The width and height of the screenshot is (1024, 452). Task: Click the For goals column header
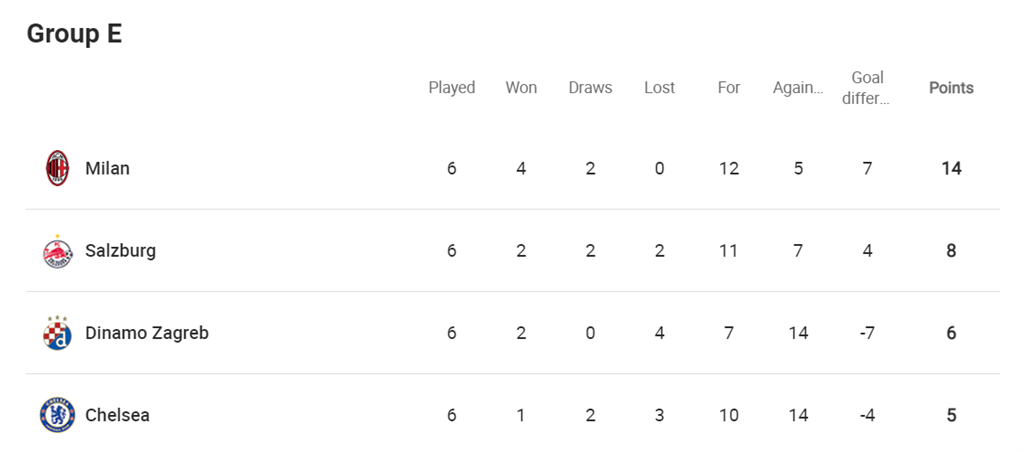729,88
